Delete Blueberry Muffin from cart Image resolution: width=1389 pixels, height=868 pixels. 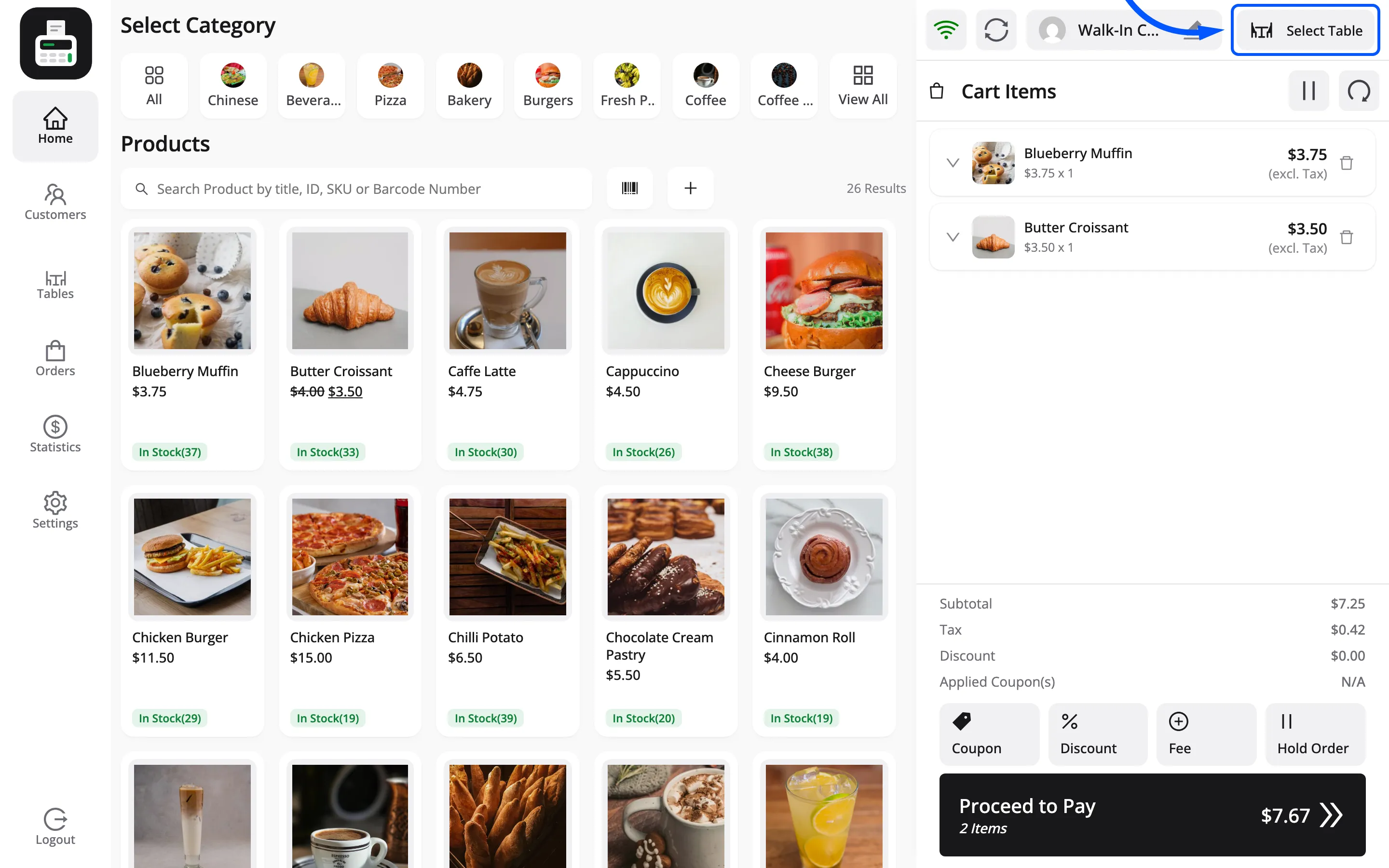tap(1347, 163)
